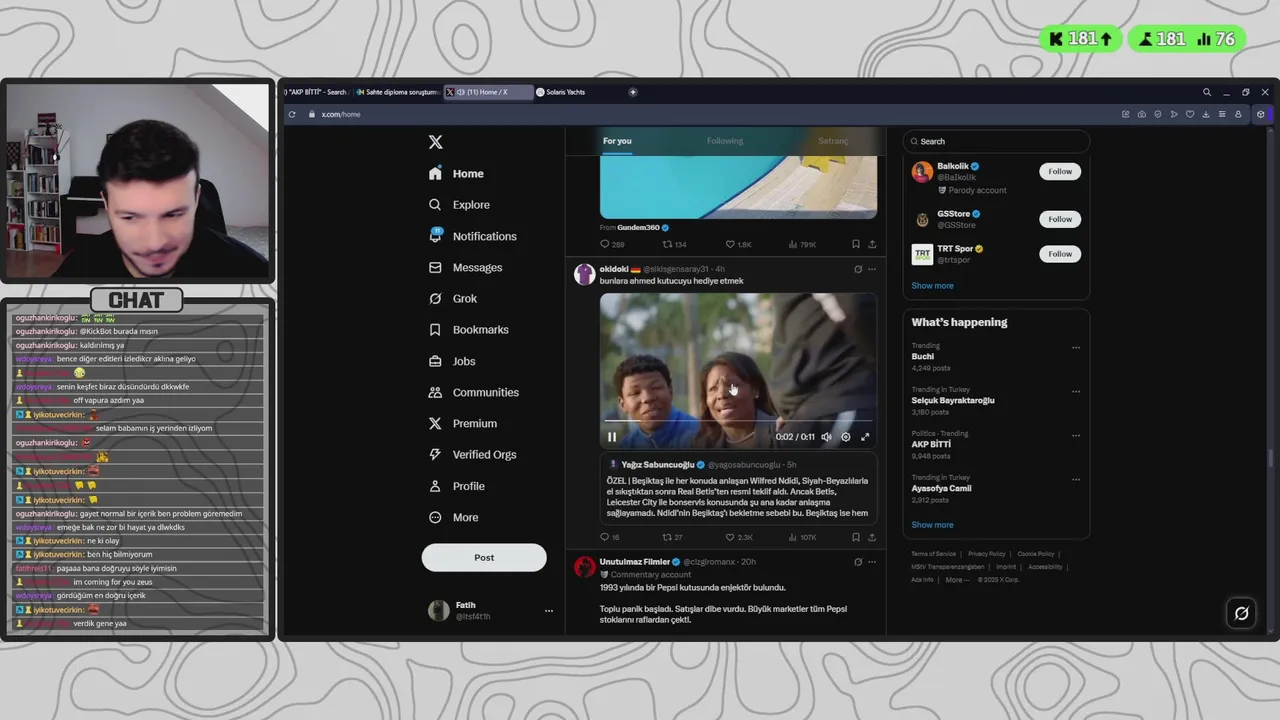The width and height of the screenshot is (1280, 720).
Task: Open Jobs in the sidebar
Action: pos(452,361)
